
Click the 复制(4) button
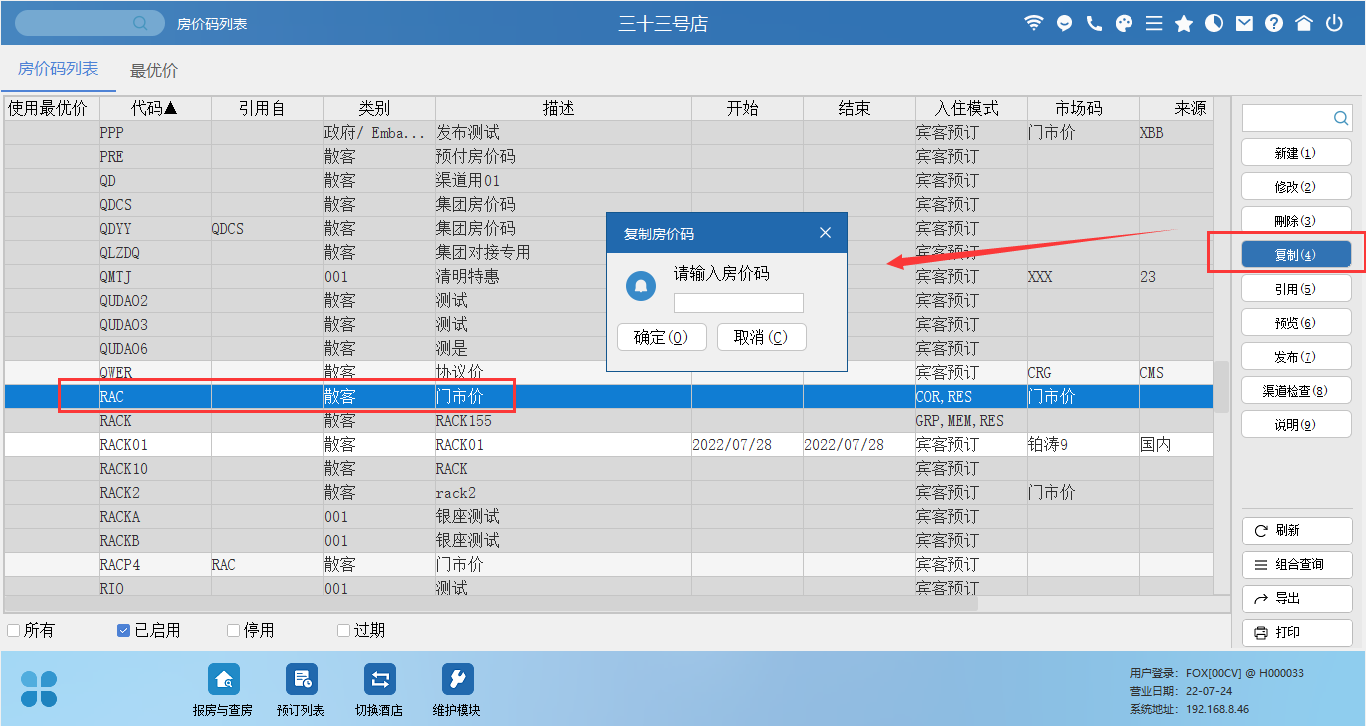pyautogui.click(x=1296, y=255)
